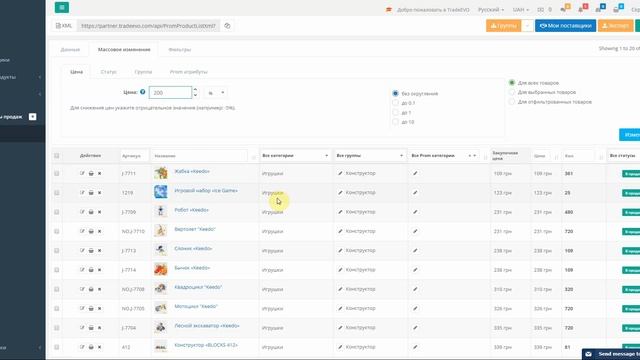Tick the select-all checkbox in table header

coord(57,156)
